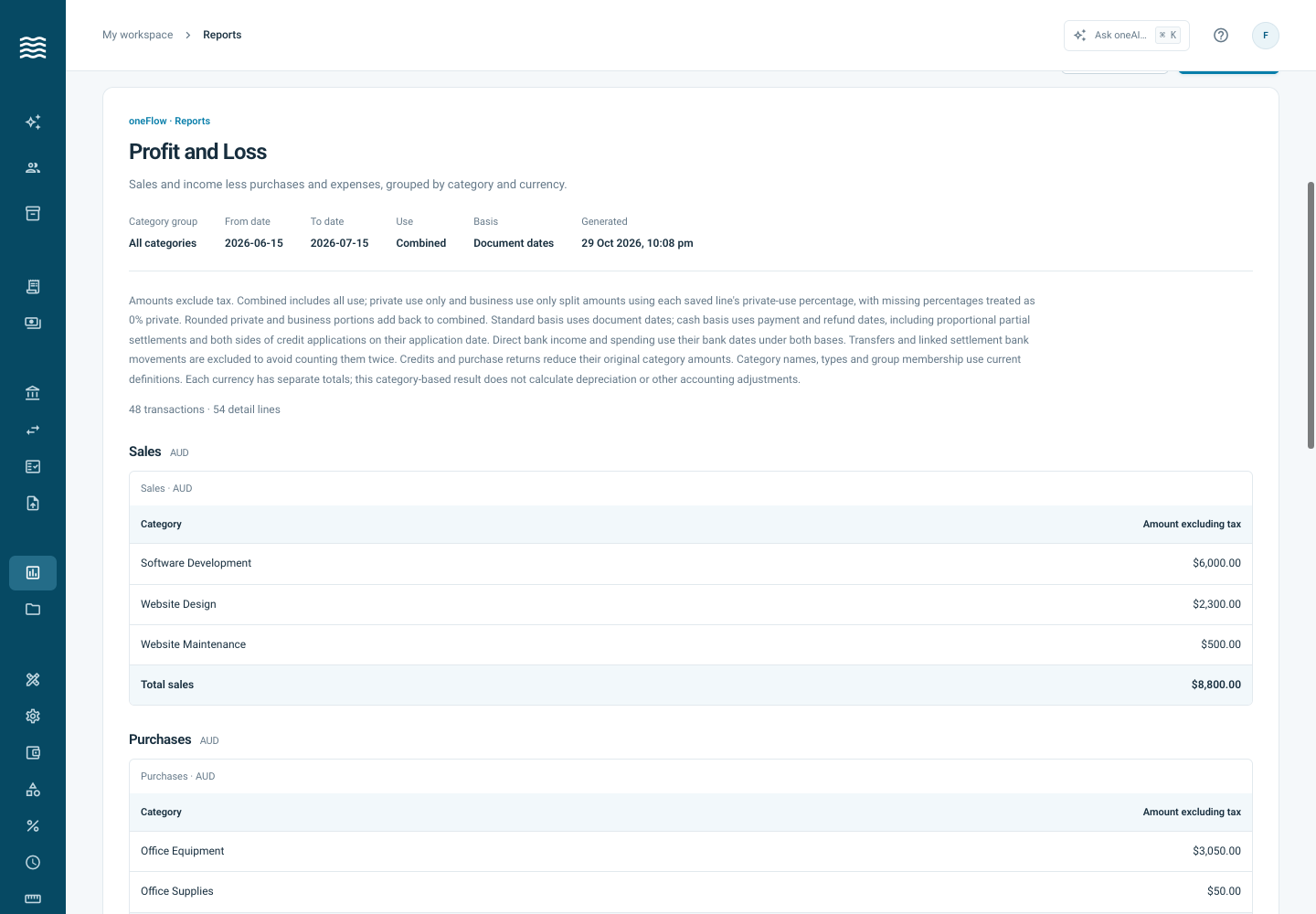Click the $8,800.00 total sales amount

click(x=1215, y=685)
